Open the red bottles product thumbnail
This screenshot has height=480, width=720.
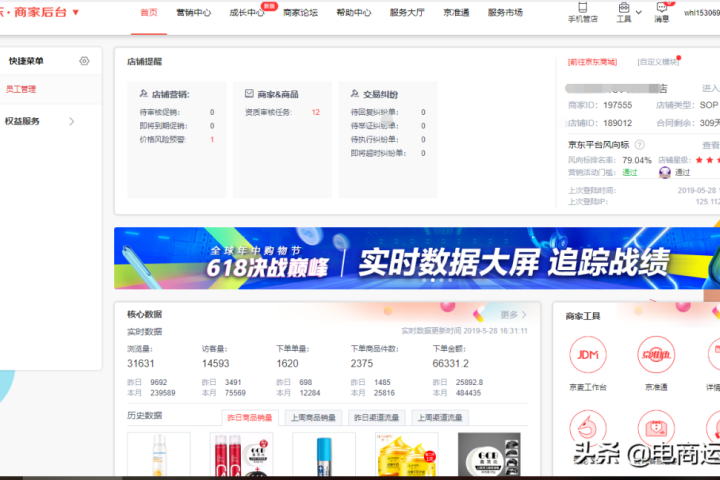pos(242,454)
